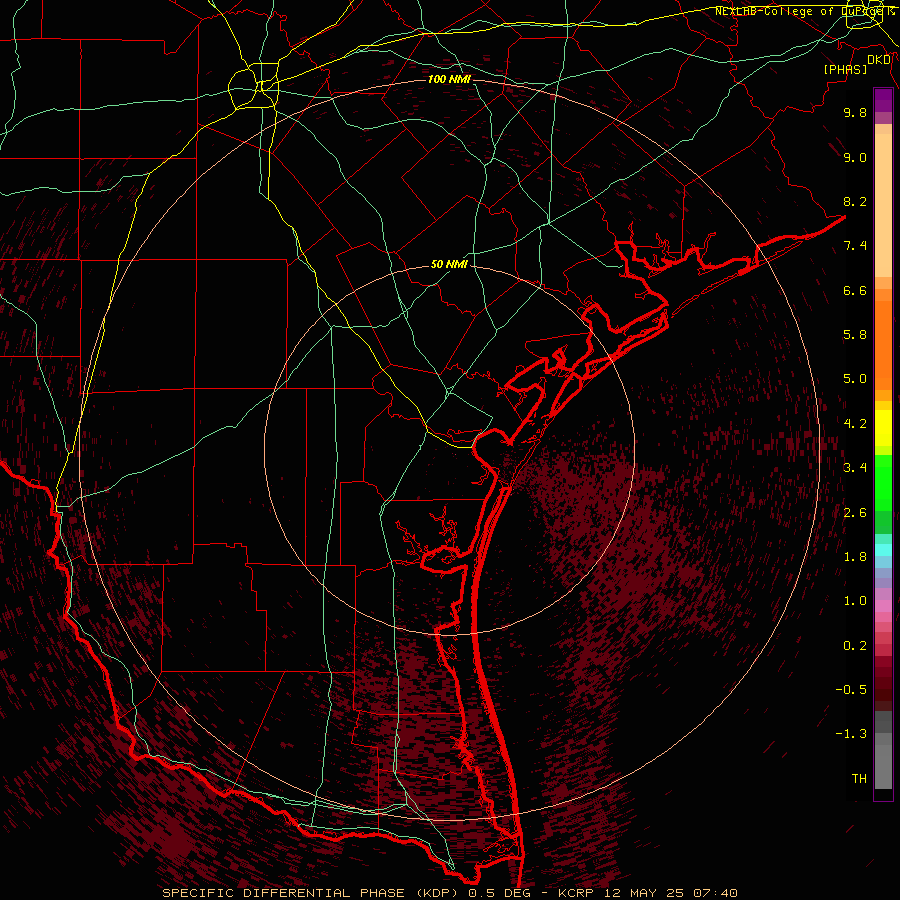Viewport: 900px width, 900px height.
Task: Click the KCRP radar site identifier
Action: [x=577, y=893]
